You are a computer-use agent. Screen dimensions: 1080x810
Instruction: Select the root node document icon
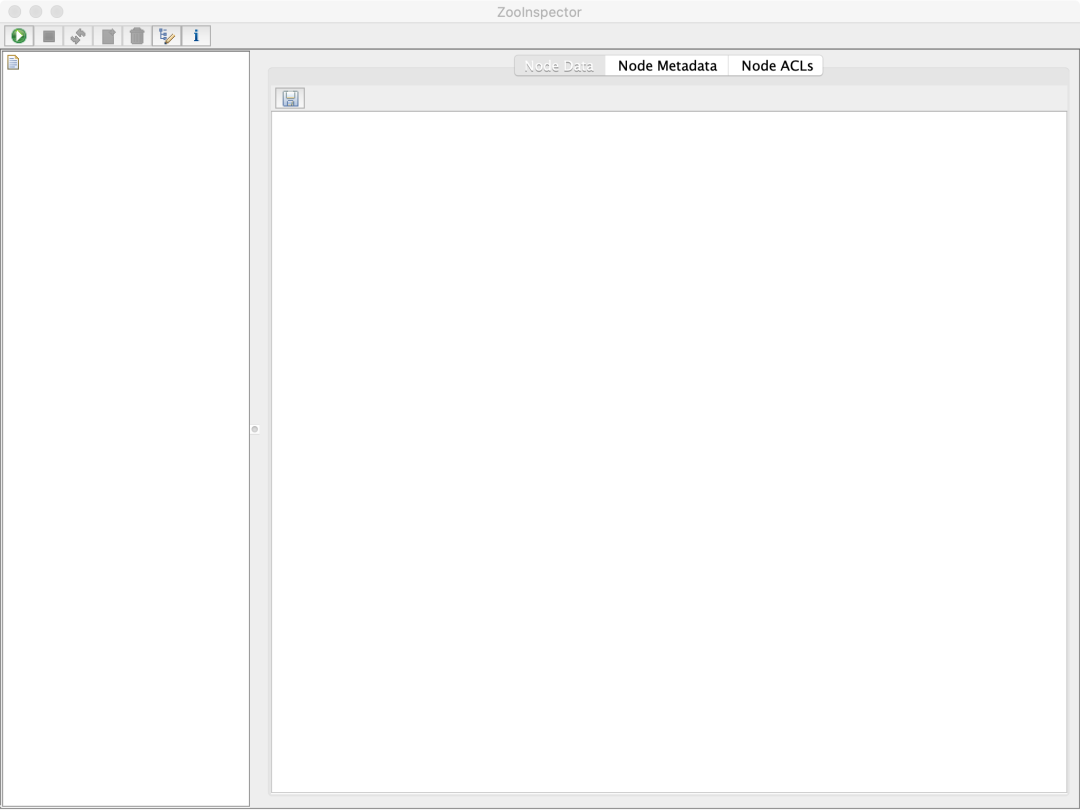click(x=13, y=63)
